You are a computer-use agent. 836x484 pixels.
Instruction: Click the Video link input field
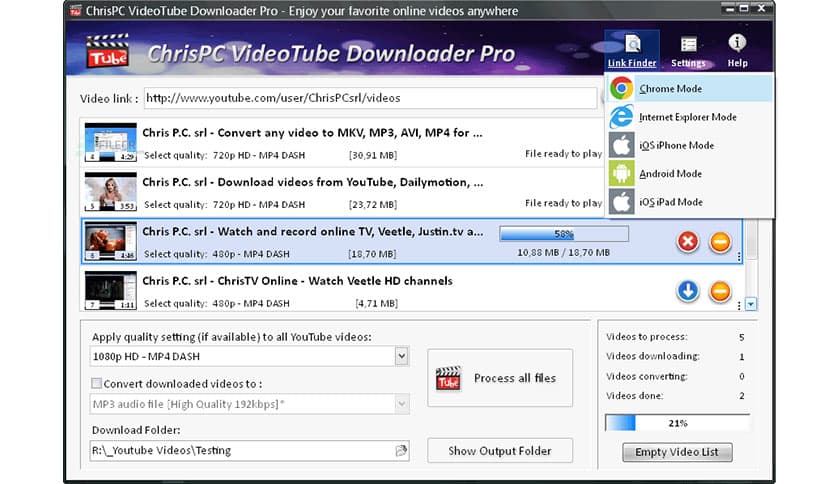click(x=370, y=98)
